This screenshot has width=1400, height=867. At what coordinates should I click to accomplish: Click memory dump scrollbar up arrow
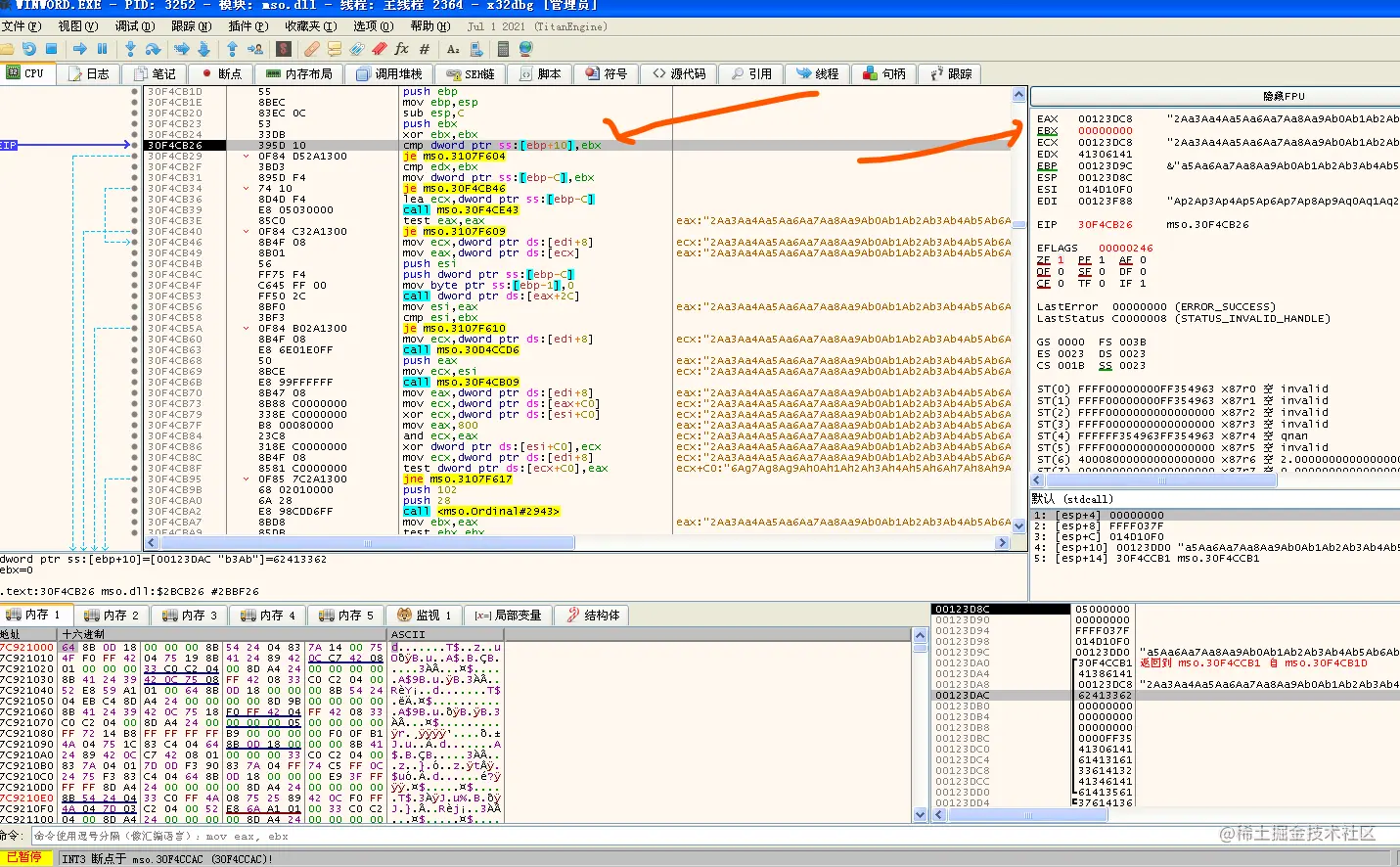(x=920, y=635)
